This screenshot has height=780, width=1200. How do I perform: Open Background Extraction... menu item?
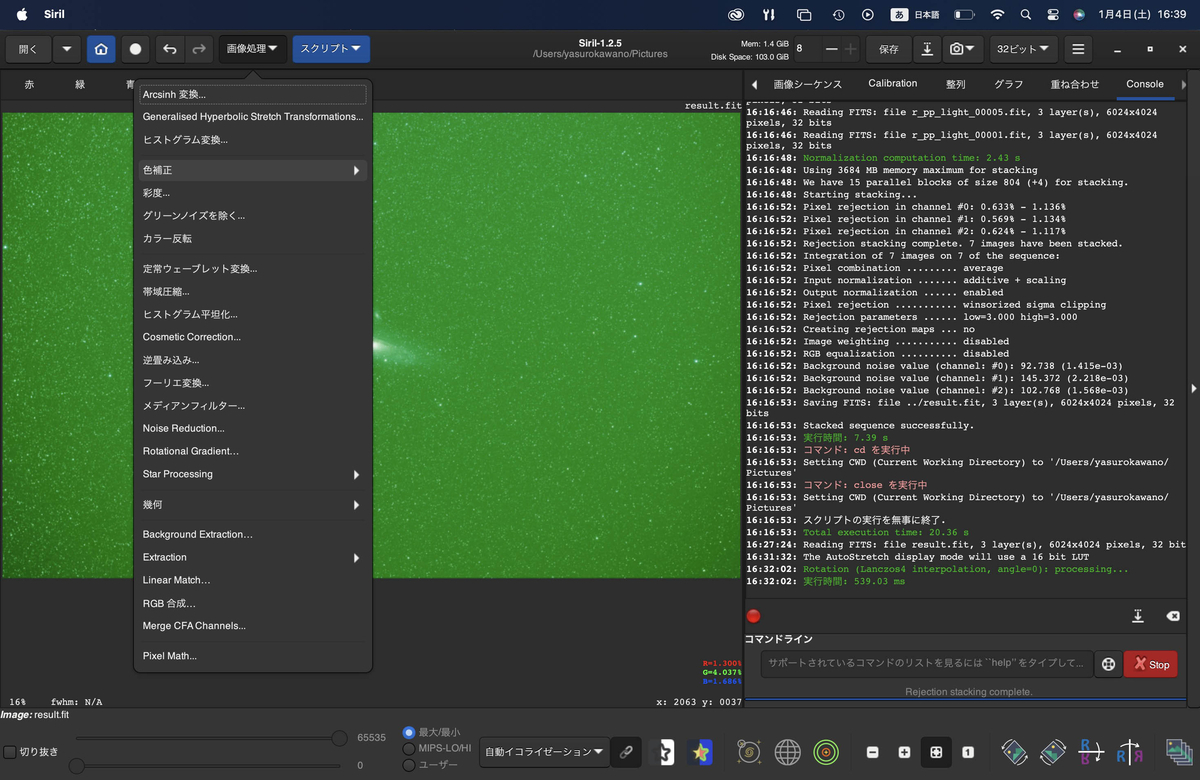click(x=253, y=534)
